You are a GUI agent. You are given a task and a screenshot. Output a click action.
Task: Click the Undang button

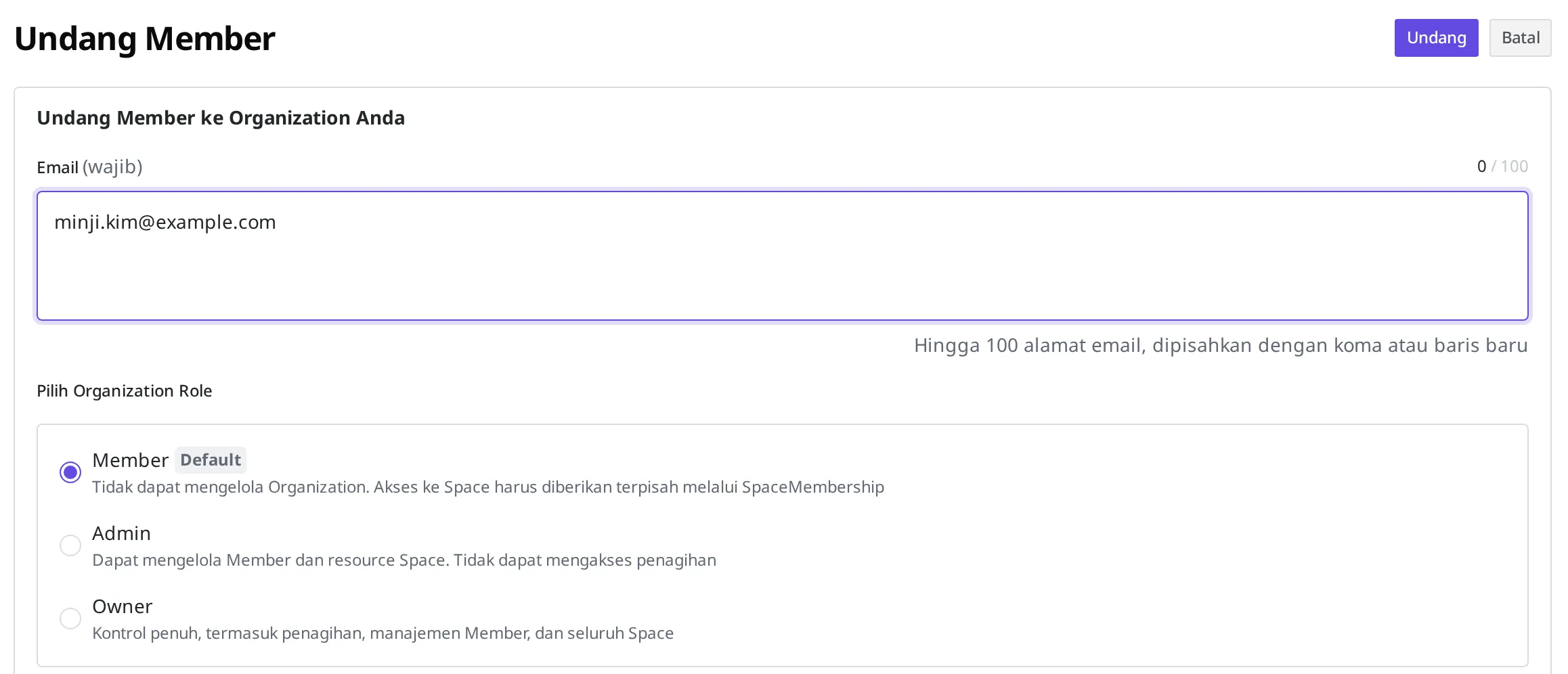click(1436, 38)
